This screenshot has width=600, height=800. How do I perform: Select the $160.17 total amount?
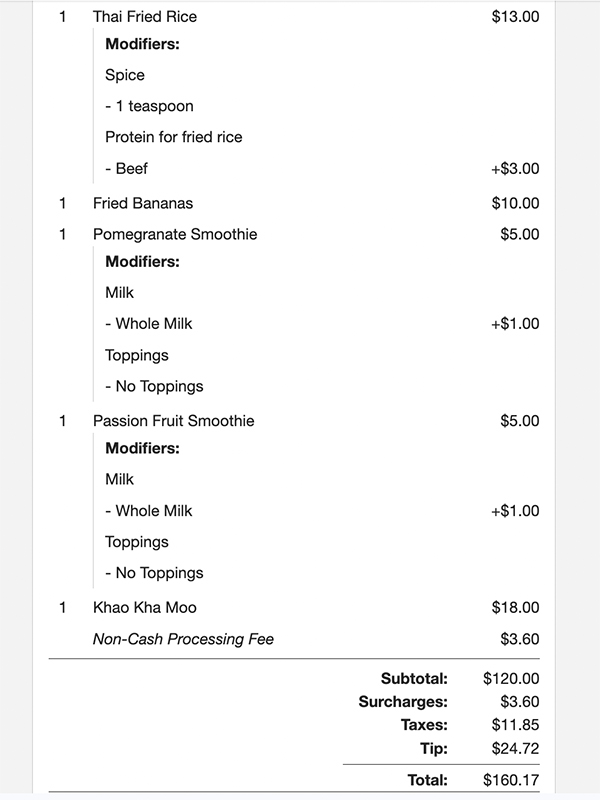pyautogui.click(x=511, y=780)
